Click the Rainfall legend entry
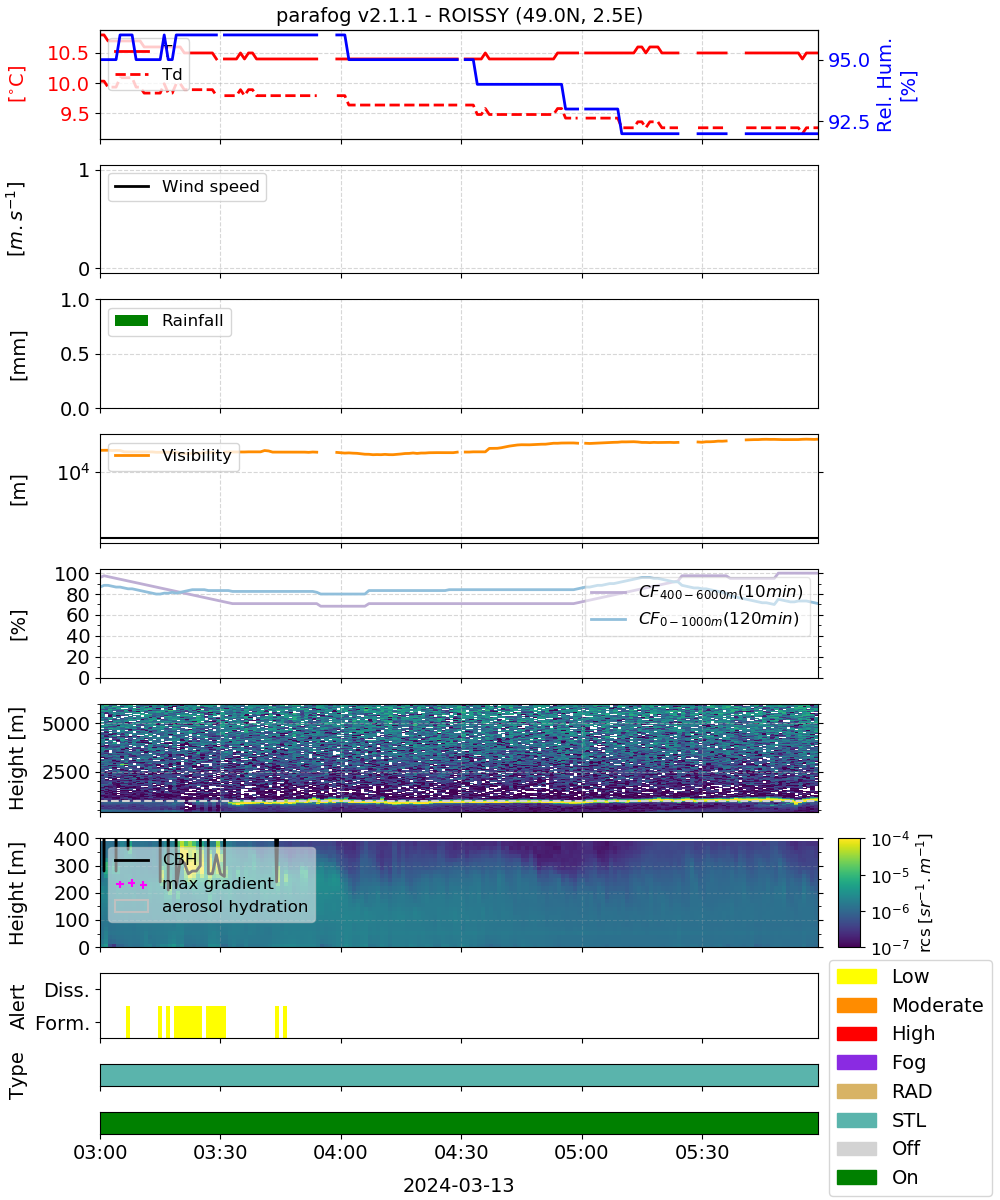The image size is (1000, 1200). 170,322
